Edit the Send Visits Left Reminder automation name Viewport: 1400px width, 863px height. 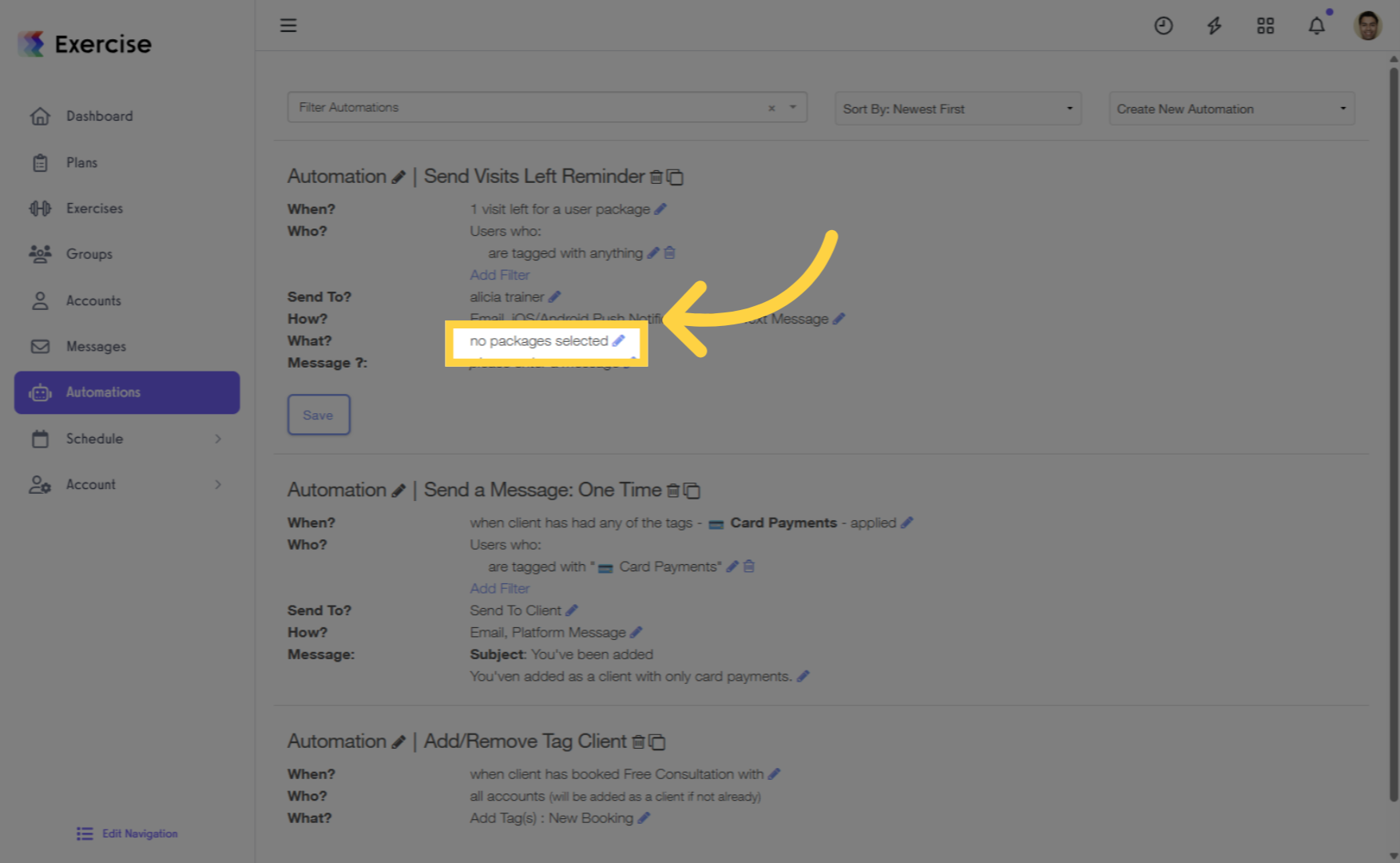pyautogui.click(x=399, y=177)
